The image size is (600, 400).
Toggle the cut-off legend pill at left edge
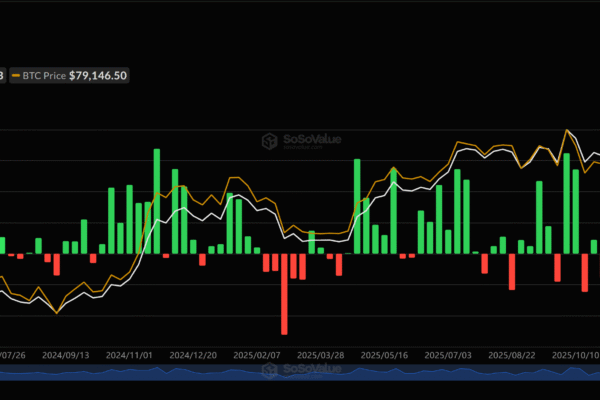(3, 75)
